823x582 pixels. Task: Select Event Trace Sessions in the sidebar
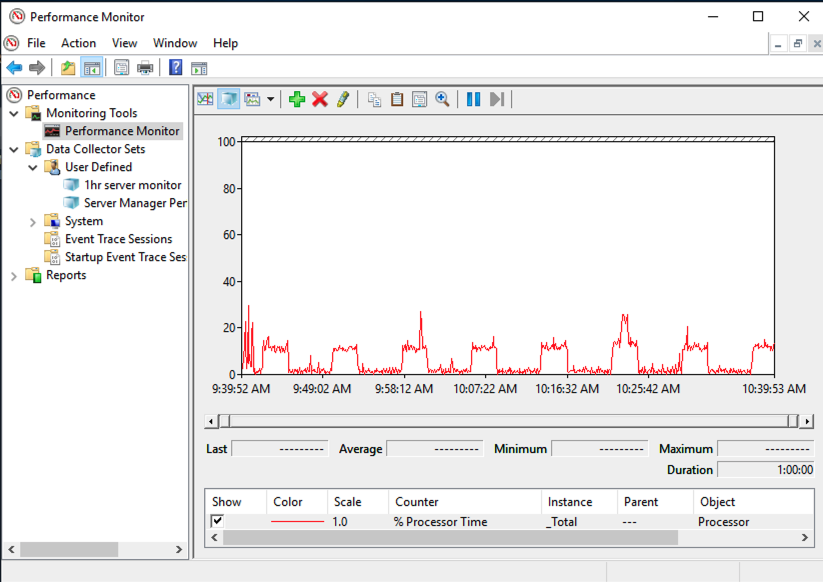point(116,239)
